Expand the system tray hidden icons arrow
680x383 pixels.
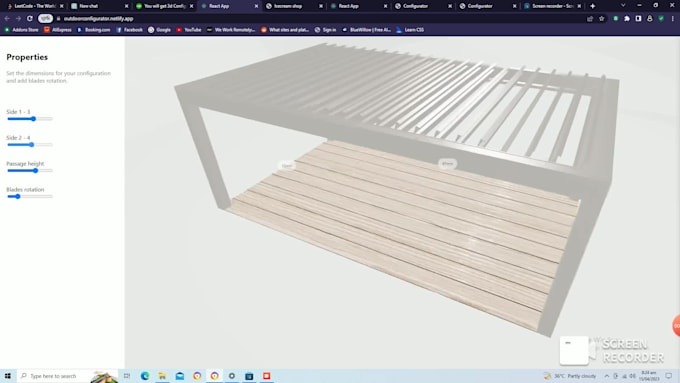pyautogui.click(x=607, y=376)
